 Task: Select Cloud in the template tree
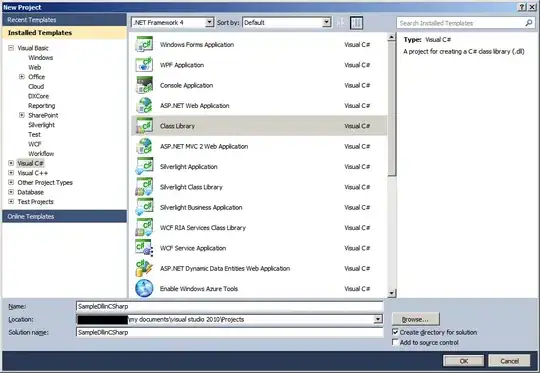[x=36, y=86]
